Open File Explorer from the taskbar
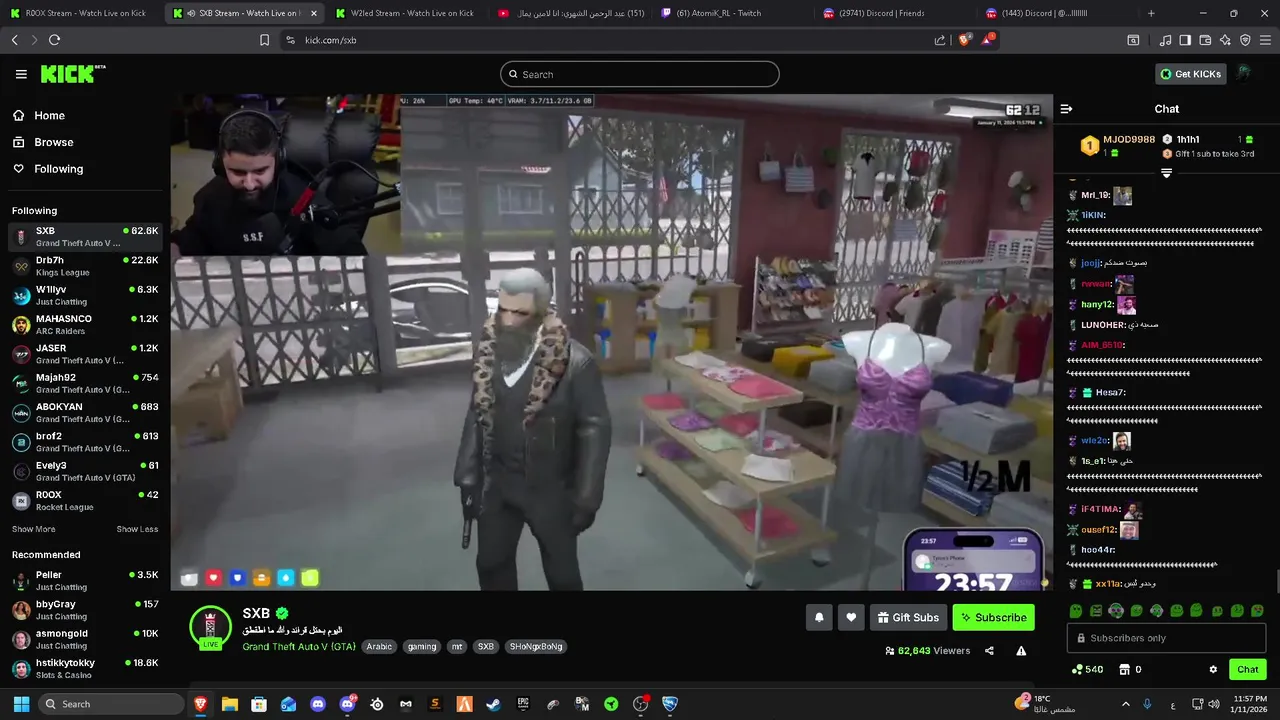 230,704
